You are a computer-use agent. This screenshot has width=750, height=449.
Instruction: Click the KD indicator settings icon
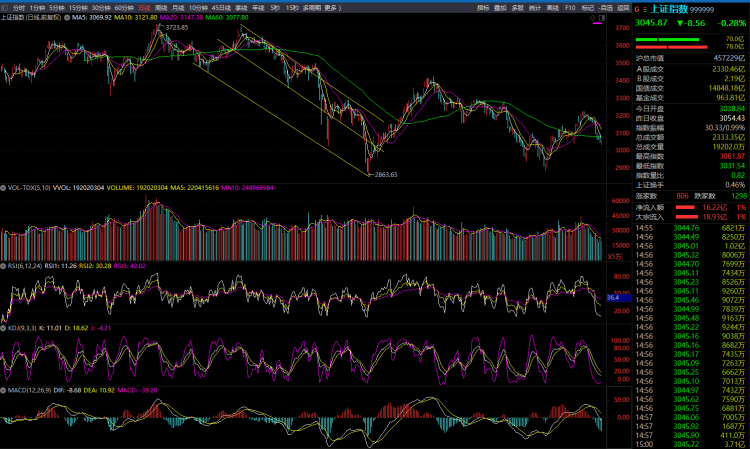(x=4, y=327)
